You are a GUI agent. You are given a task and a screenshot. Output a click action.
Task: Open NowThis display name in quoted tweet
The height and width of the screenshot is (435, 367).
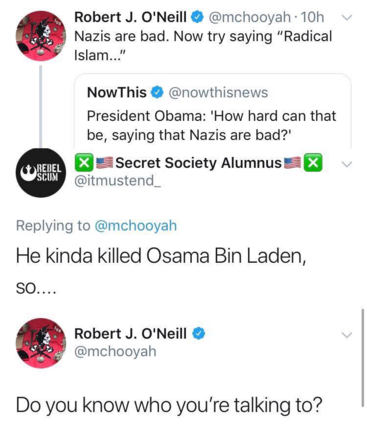coord(117,92)
